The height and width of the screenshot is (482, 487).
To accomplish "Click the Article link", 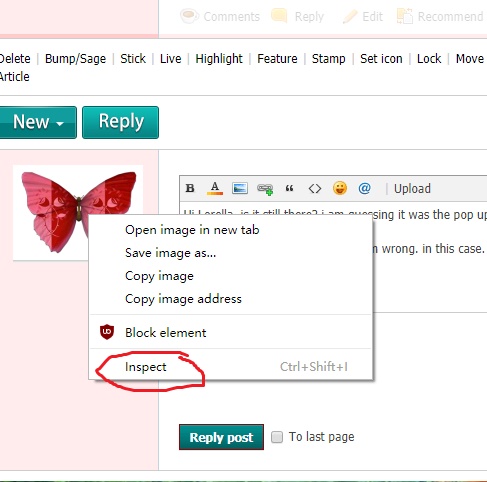I will [x=14, y=77].
